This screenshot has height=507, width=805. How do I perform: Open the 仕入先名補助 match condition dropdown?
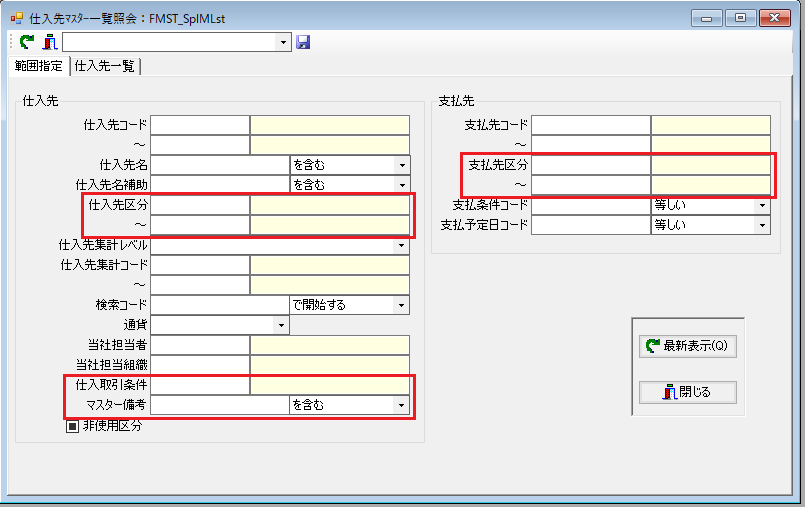point(402,185)
